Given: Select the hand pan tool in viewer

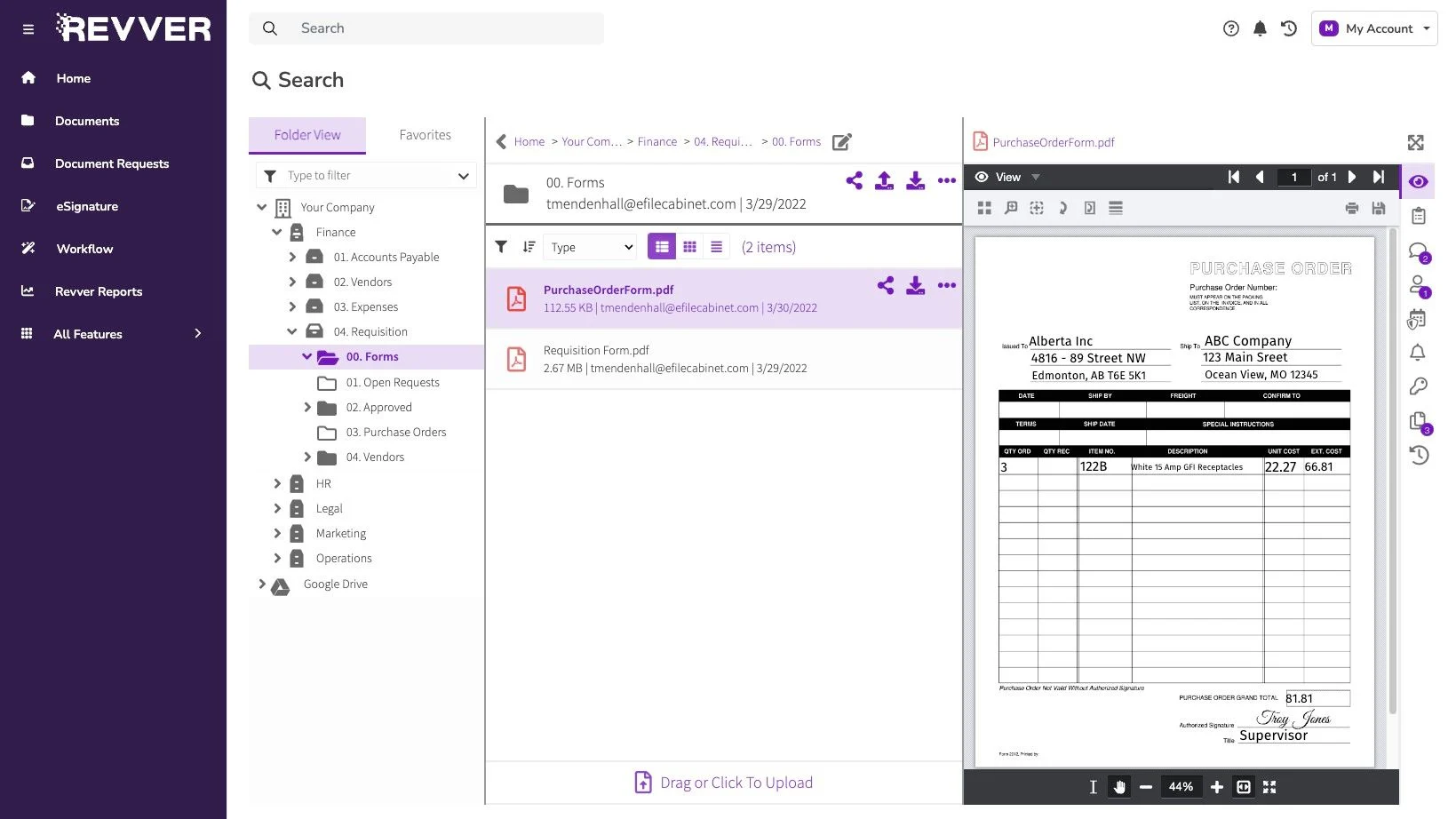Looking at the screenshot, I should point(1119,787).
